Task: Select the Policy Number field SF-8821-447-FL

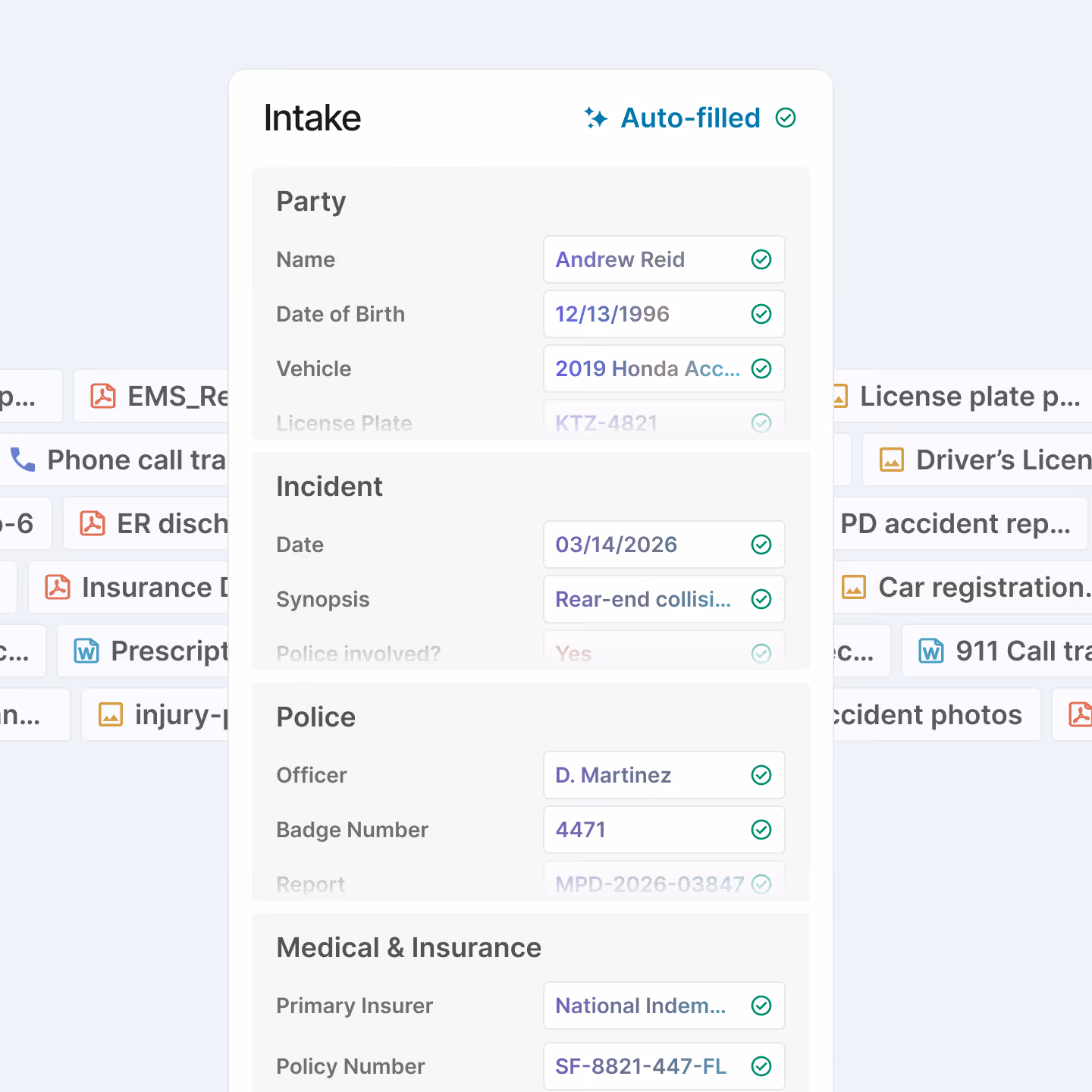Action: coord(664,1066)
